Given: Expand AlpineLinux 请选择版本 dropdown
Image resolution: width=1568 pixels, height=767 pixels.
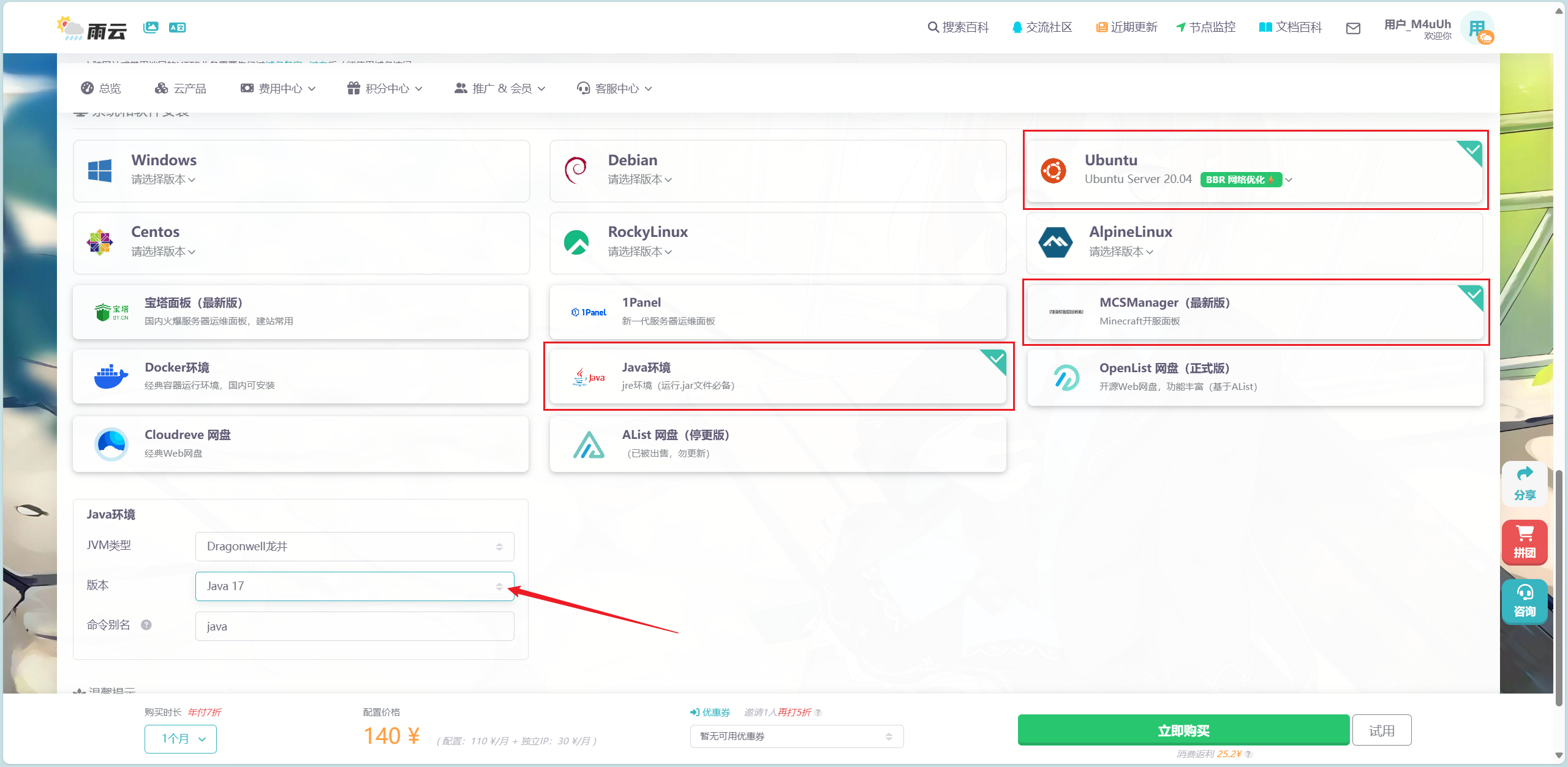Looking at the screenshot, I should [x=1121, y=252].
